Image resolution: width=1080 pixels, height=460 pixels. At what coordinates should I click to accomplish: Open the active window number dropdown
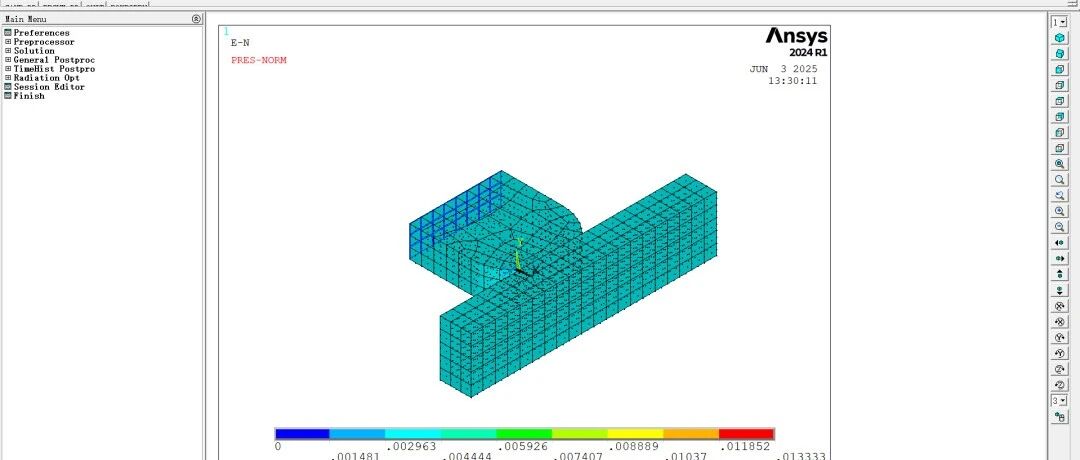click(x=1060, y=21)
